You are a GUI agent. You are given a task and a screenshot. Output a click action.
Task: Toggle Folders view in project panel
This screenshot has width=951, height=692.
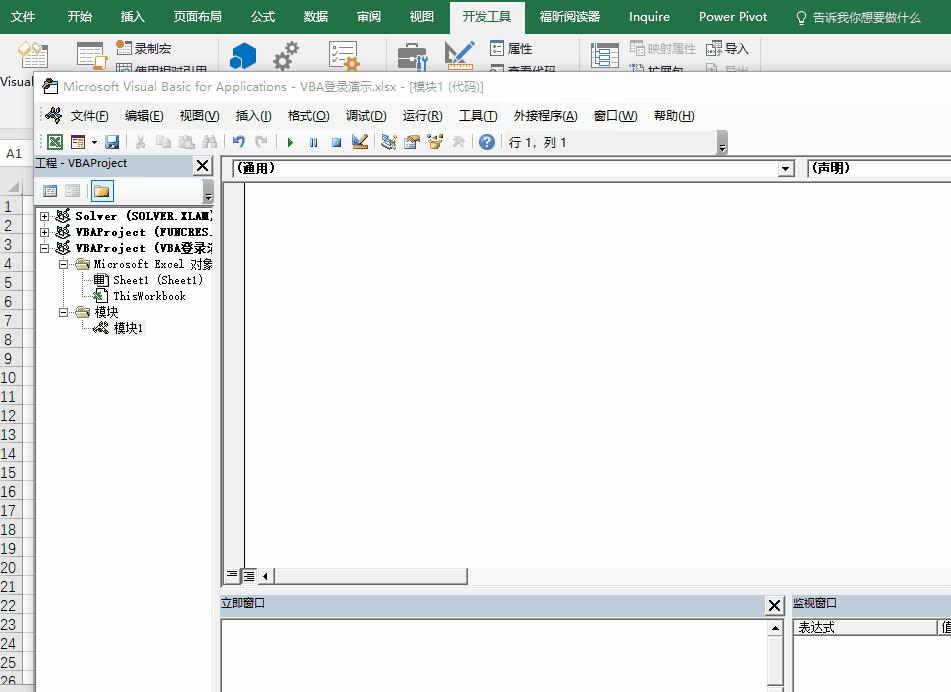(x=102, y=191)
